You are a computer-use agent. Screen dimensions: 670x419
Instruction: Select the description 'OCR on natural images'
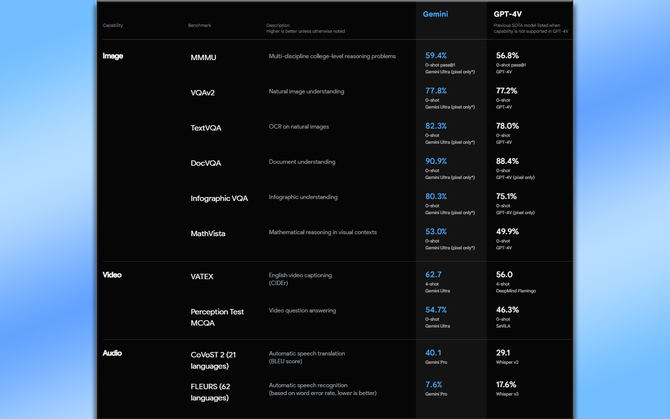299,126
